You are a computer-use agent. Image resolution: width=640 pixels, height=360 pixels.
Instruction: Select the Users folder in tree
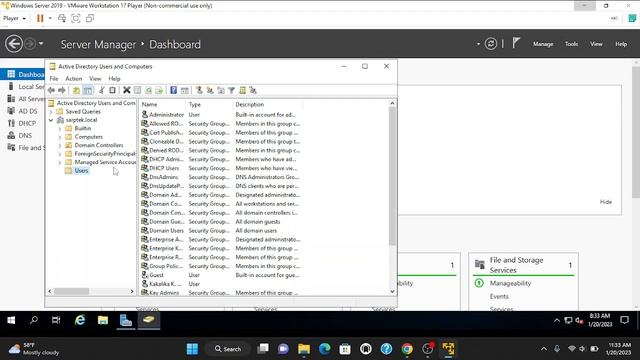point(81,171)
